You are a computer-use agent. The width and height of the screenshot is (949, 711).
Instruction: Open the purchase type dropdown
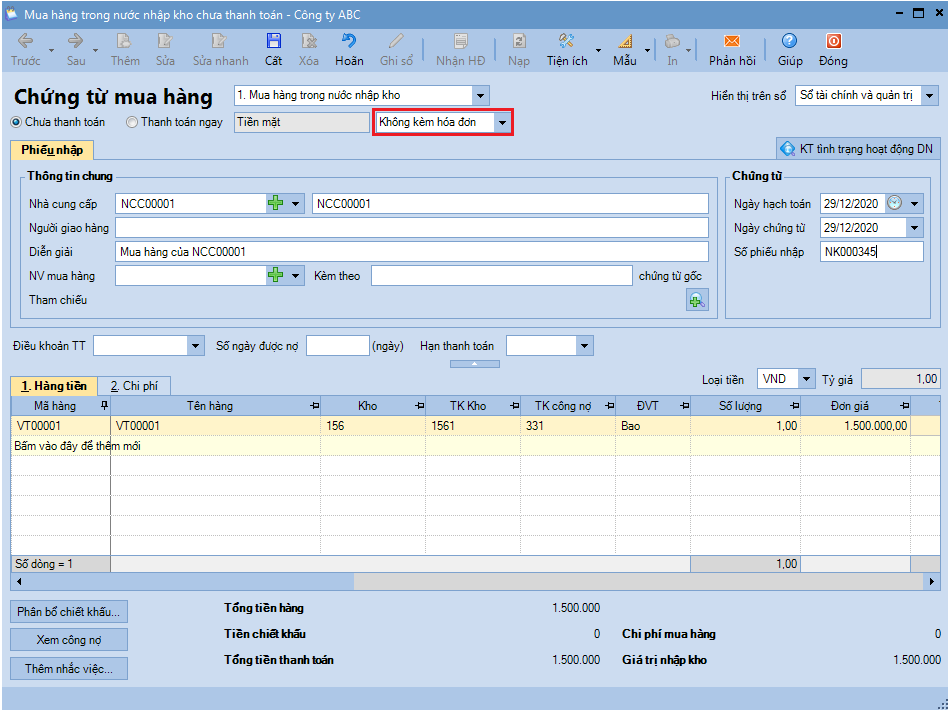[481, 96]
